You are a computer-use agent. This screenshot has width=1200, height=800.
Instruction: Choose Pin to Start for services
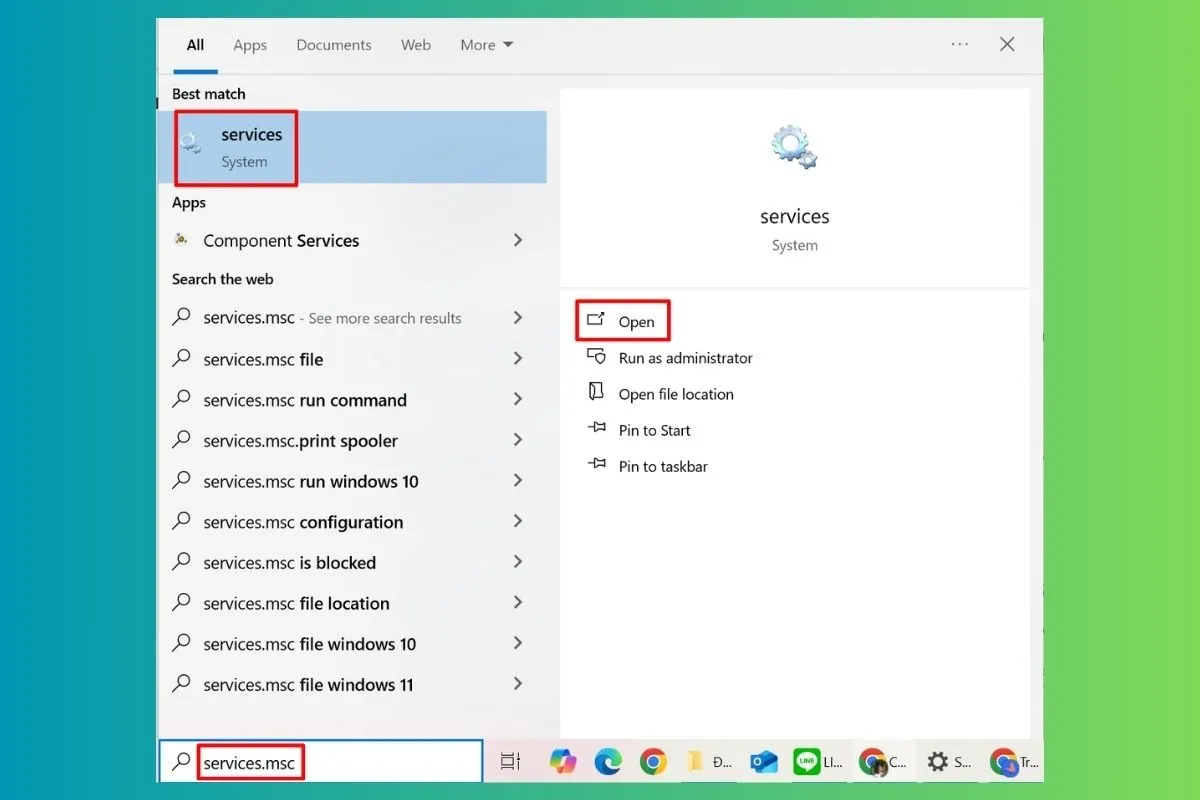pos(654,430)
